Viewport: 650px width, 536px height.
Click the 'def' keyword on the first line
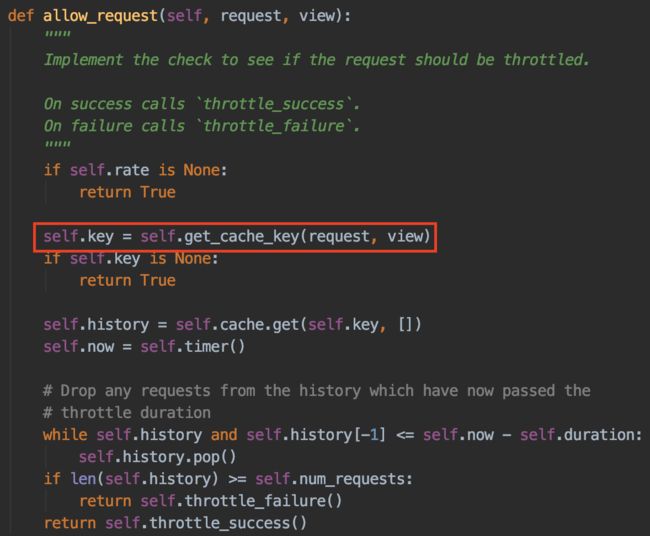(21, 16)
